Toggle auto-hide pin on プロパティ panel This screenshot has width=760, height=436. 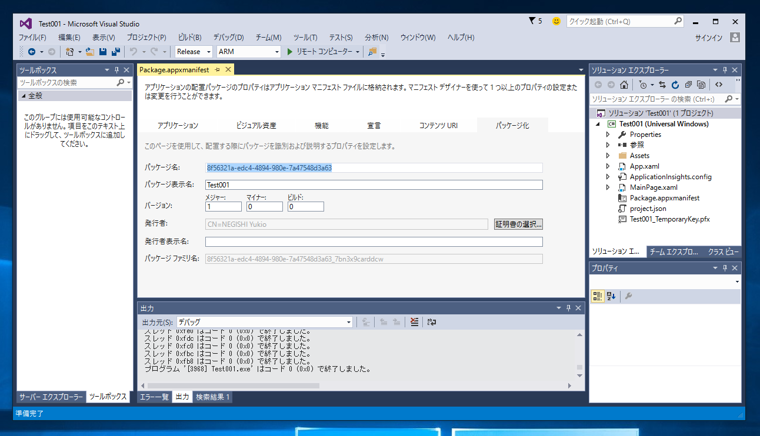point(725,268)
